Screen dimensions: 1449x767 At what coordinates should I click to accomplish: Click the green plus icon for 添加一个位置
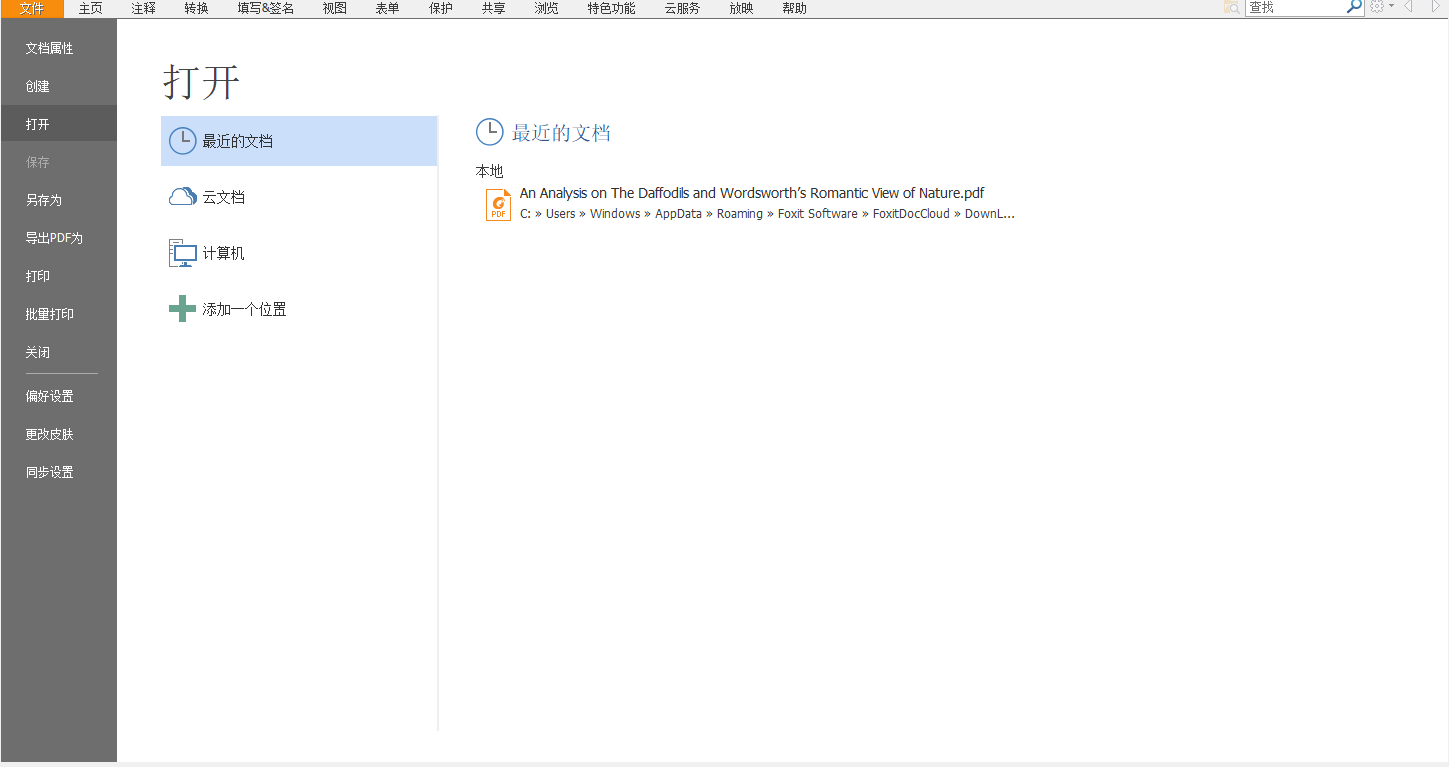pyautogui.click(x=182, y=310)
